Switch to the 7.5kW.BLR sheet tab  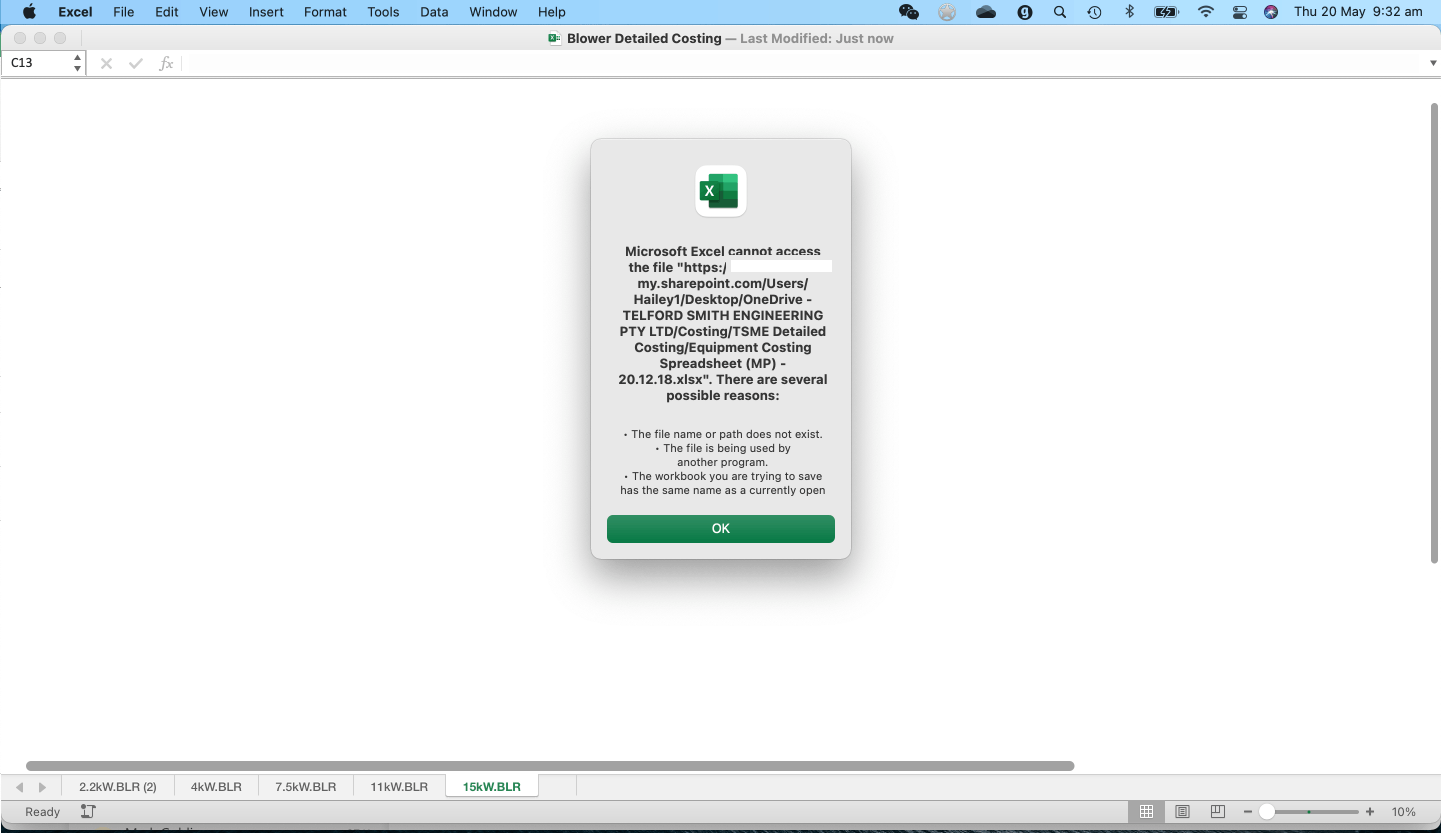[x=305, y=787]
